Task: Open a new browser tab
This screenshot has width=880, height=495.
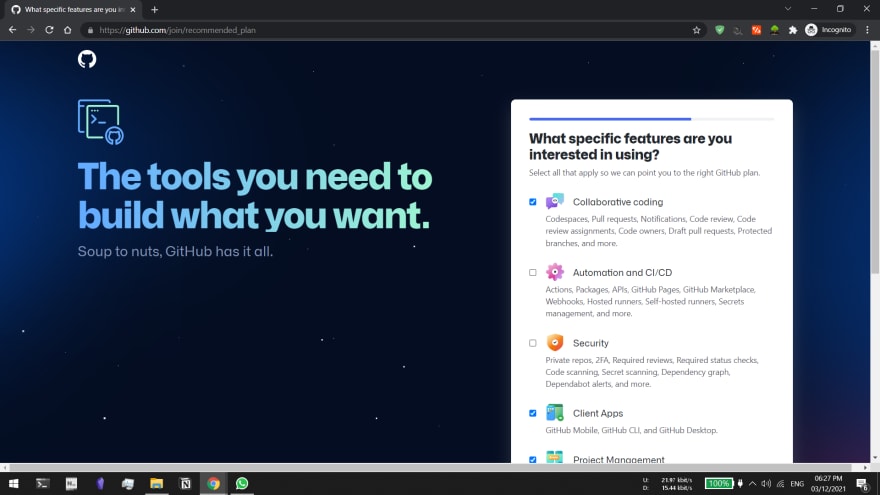Action: point(154,10)
